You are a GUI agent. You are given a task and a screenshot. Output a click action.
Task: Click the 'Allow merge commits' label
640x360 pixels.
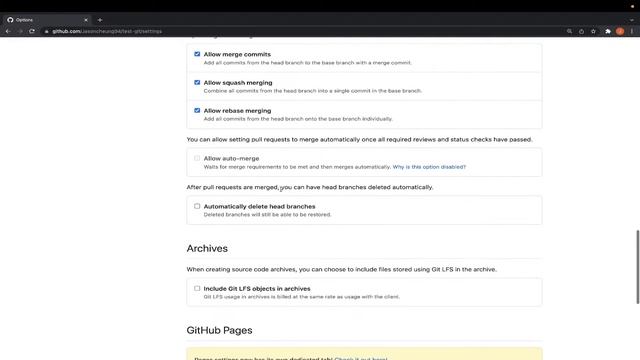tap(237, 54)
